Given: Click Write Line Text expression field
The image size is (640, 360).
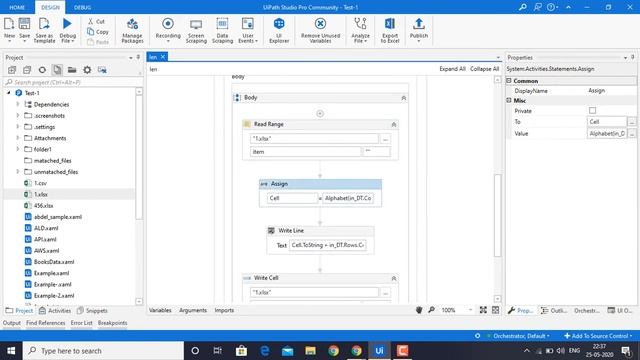Looking at the screenshot, I should [328, 245].
